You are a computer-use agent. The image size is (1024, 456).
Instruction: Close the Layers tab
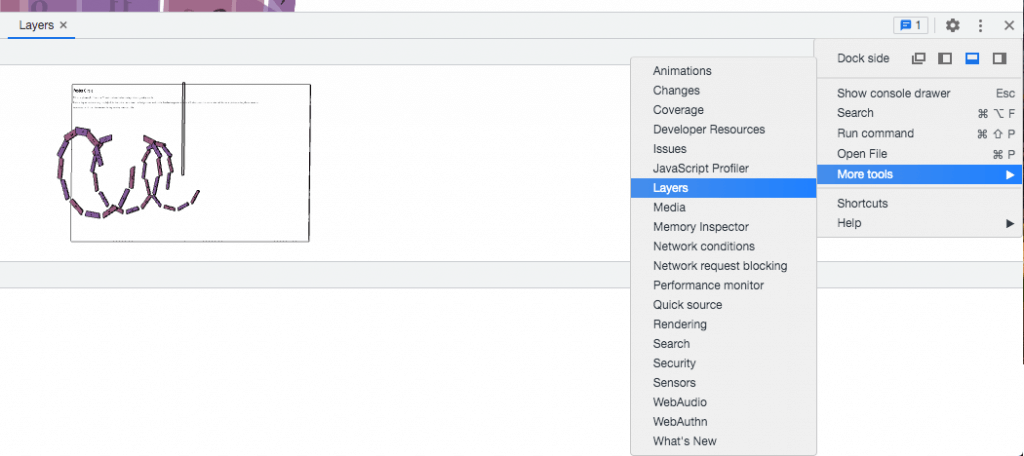63,25
